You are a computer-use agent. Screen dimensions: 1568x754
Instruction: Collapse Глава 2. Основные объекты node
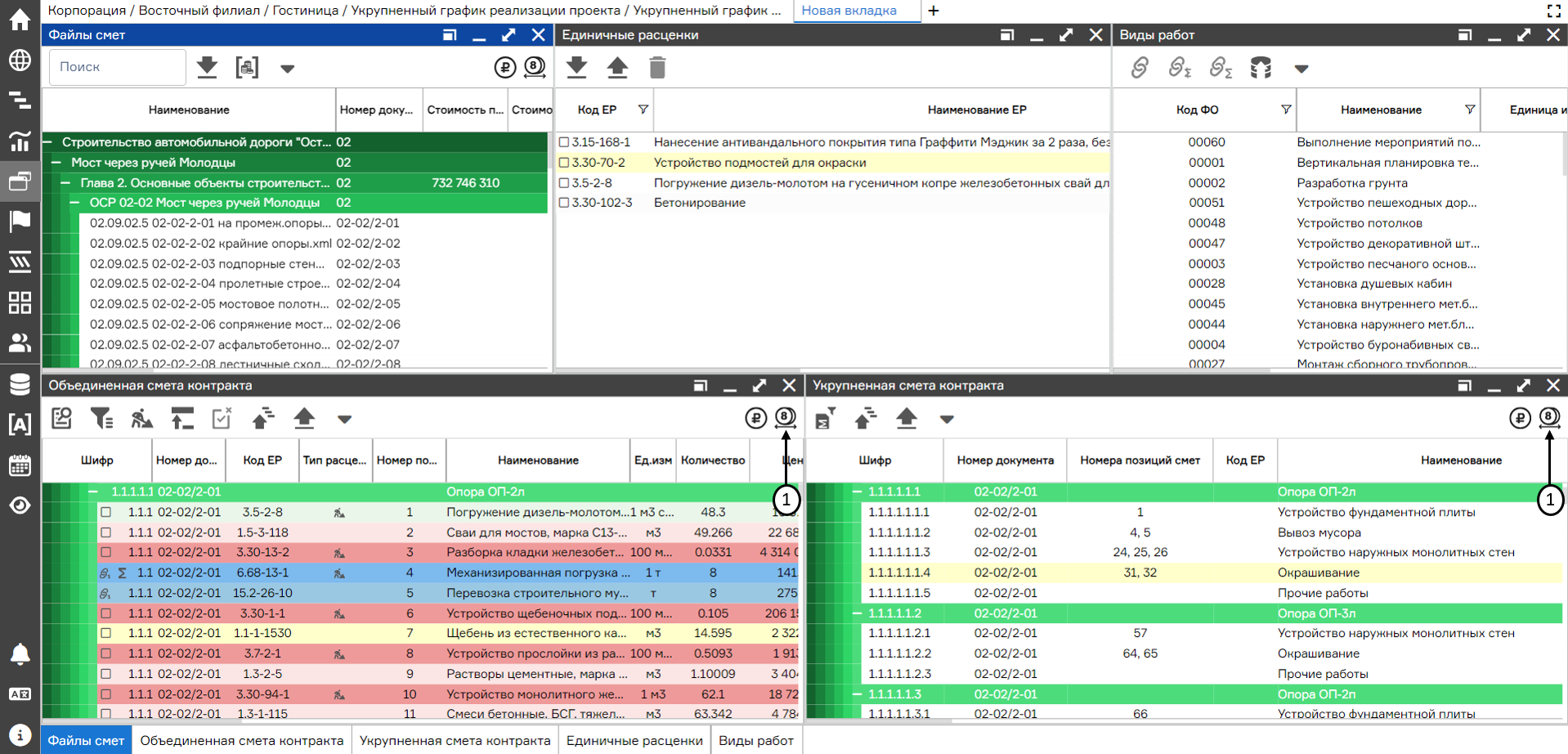[65, 183]
